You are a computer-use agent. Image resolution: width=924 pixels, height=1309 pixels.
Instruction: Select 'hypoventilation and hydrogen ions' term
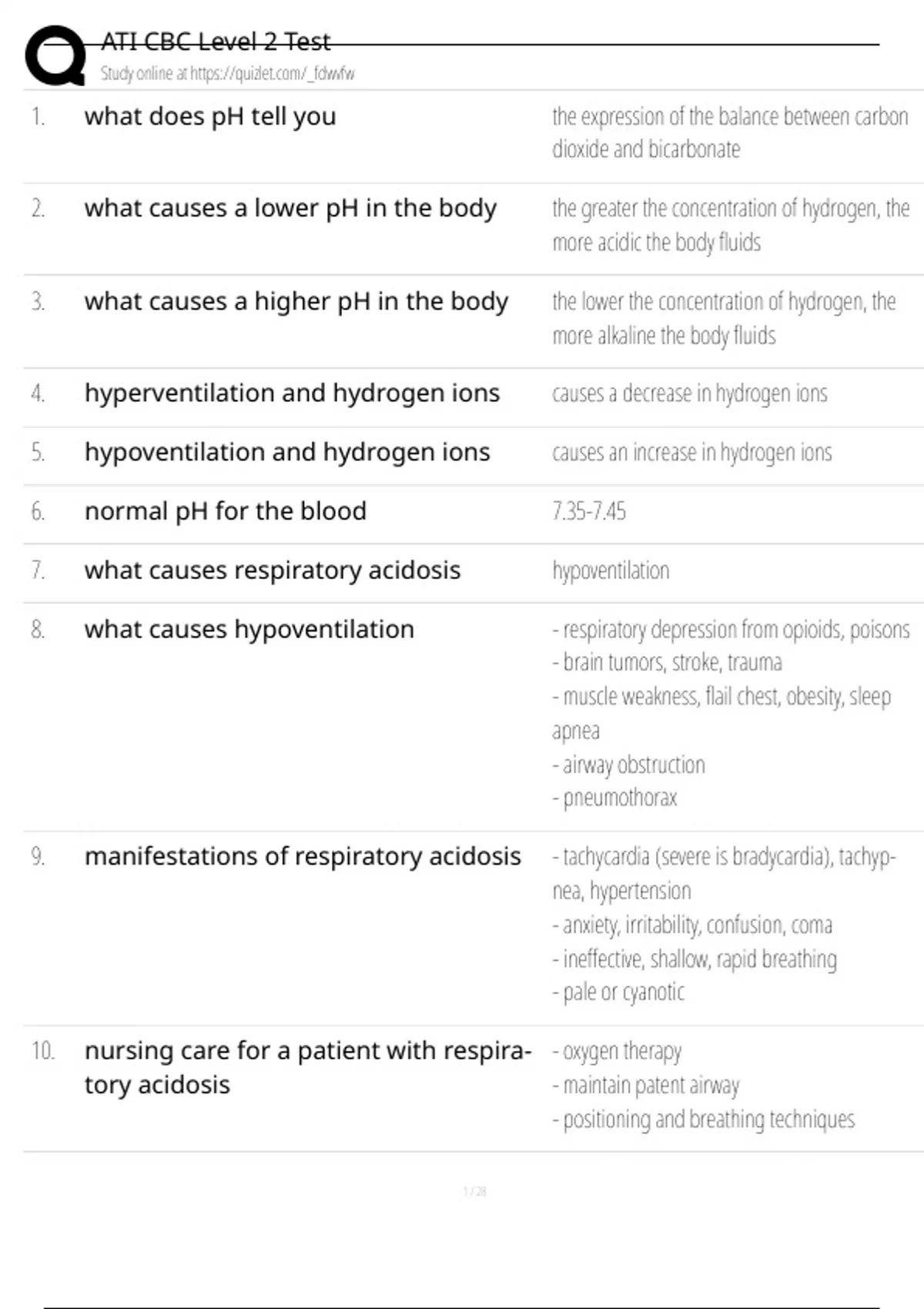click(287, 453)
